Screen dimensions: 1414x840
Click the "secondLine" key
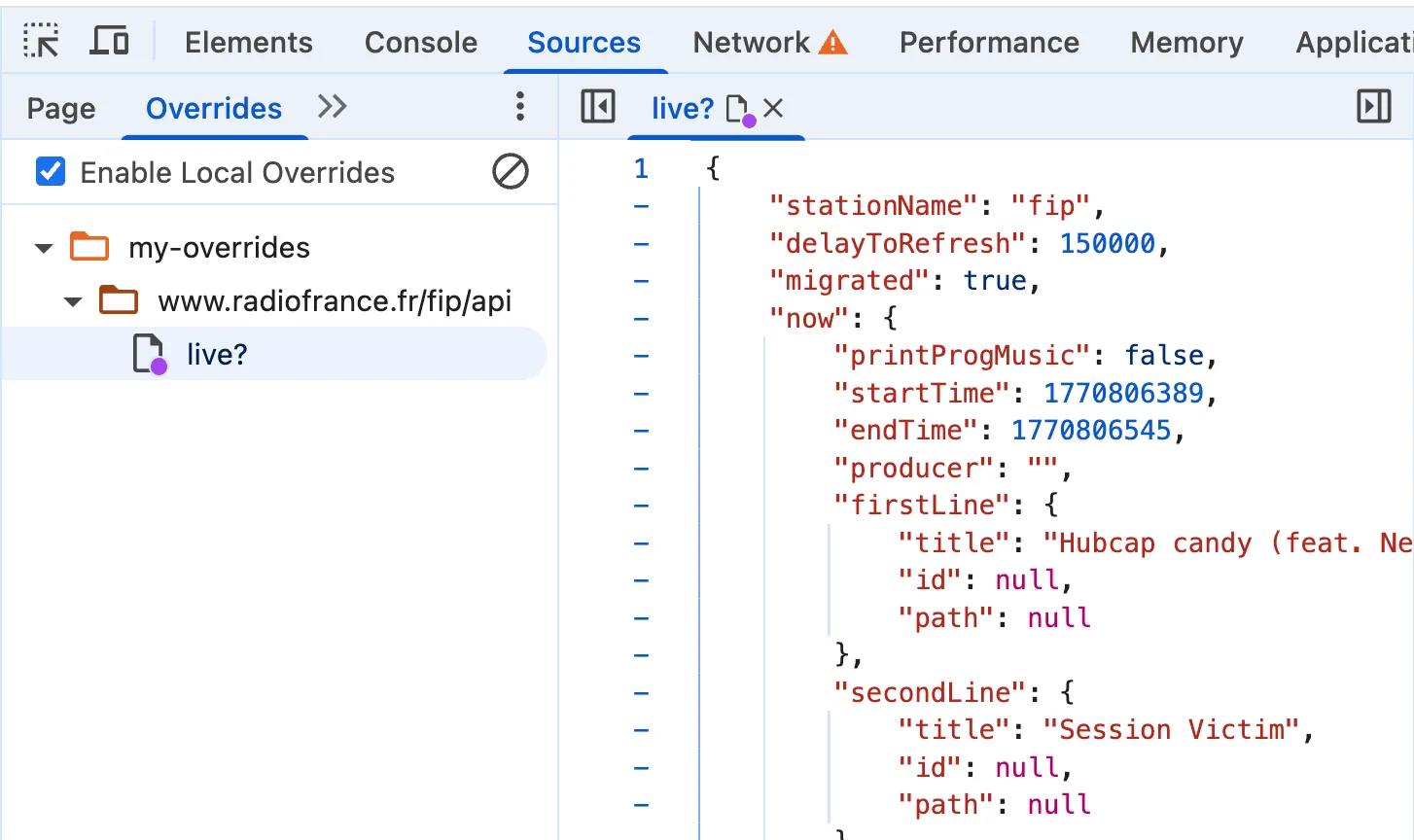(x=930, y=692)
